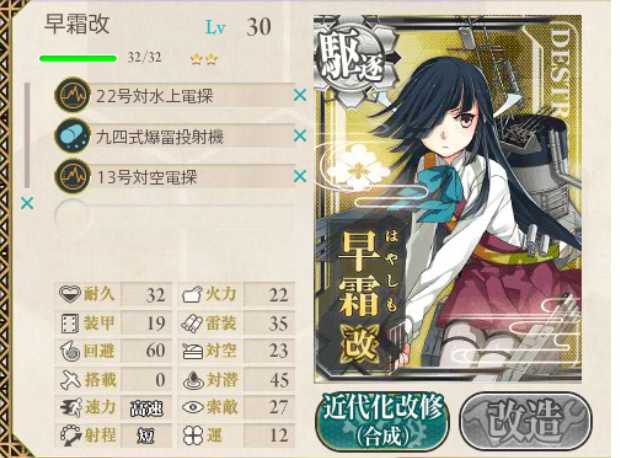620x458 pixels.
Task: Click the green HP bar showing 32/32
Action: coord(78,59)
